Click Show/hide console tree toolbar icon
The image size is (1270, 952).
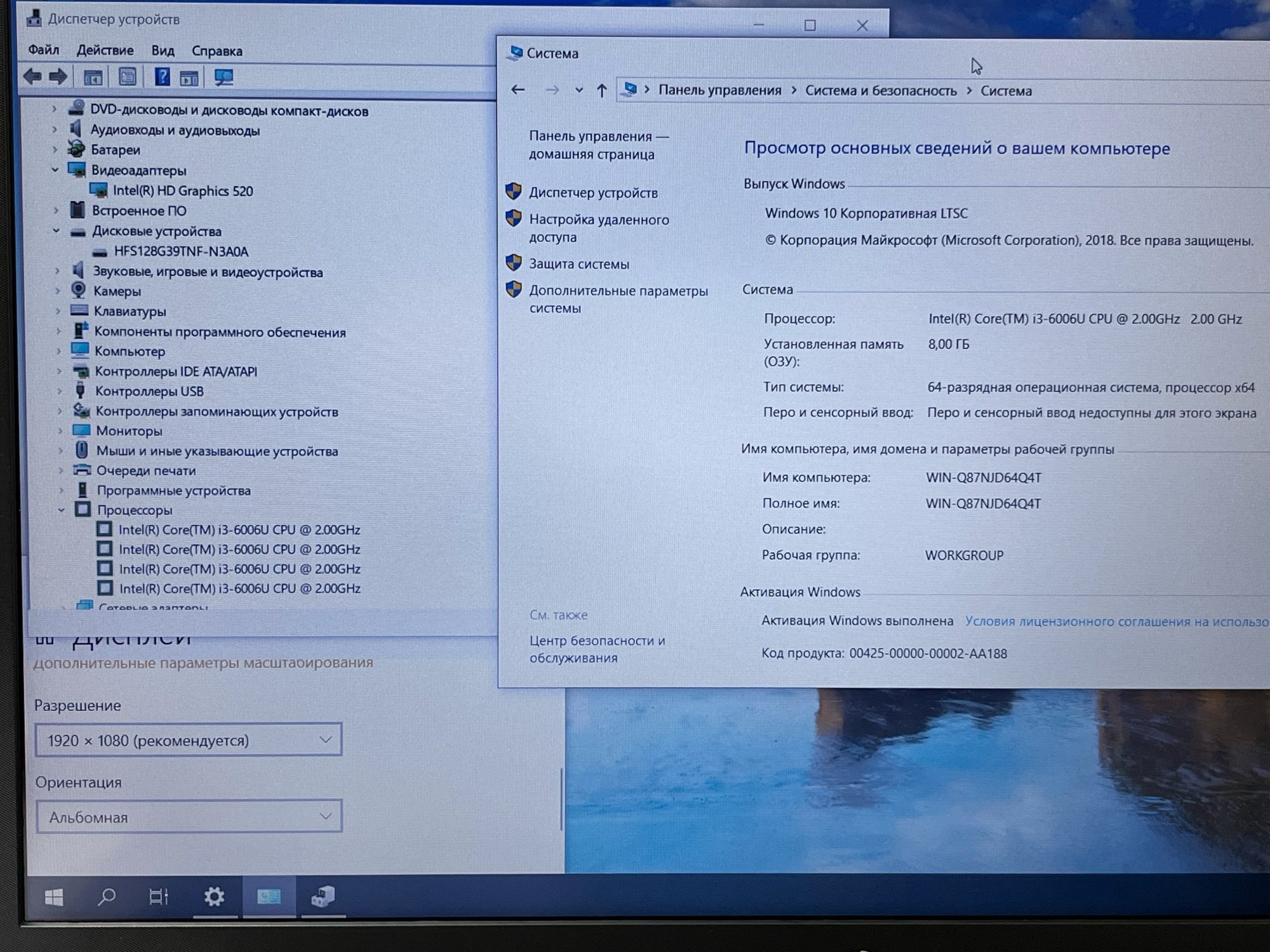coord(93,78)
